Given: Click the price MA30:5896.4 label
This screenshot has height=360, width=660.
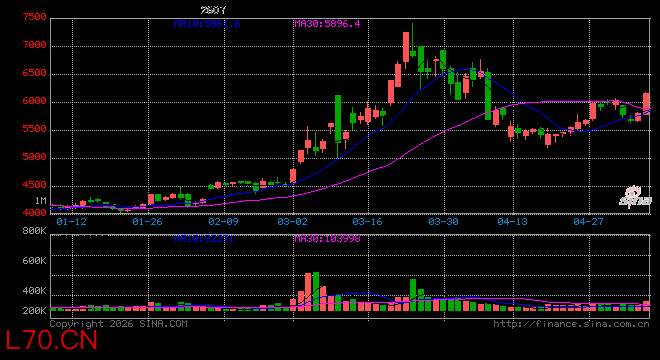Looking at the screenshot, I should click(x=327, y=24).
